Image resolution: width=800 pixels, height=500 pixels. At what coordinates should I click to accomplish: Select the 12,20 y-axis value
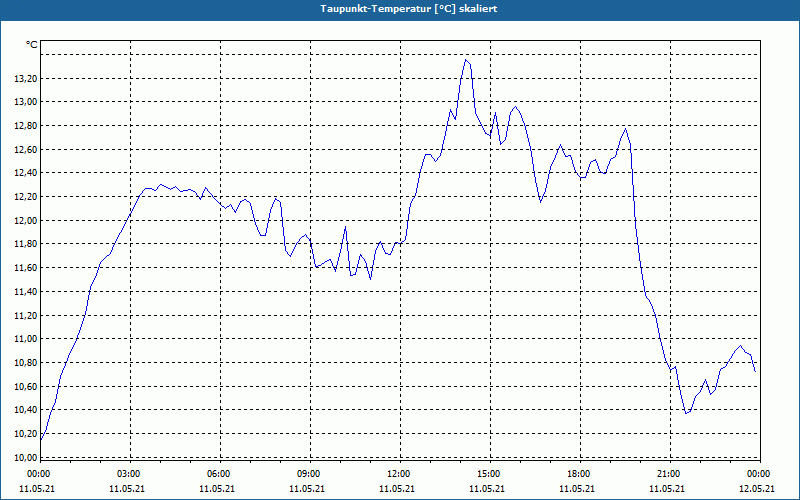tap(27, 197)
